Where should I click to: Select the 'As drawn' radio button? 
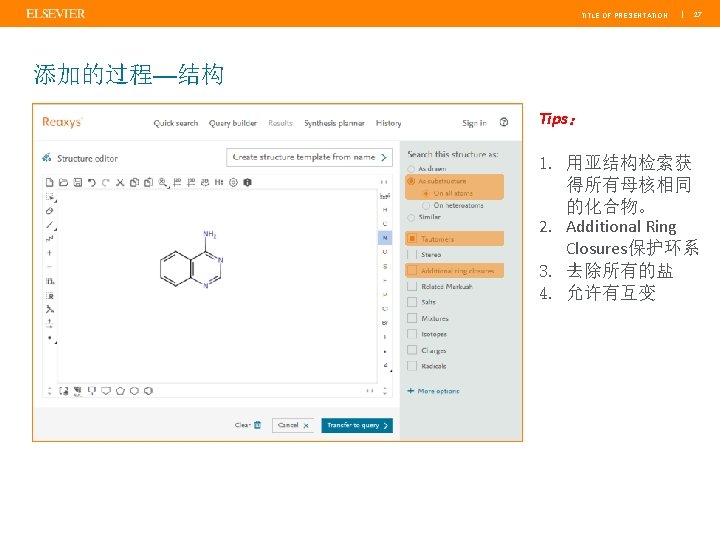point(411,169)
